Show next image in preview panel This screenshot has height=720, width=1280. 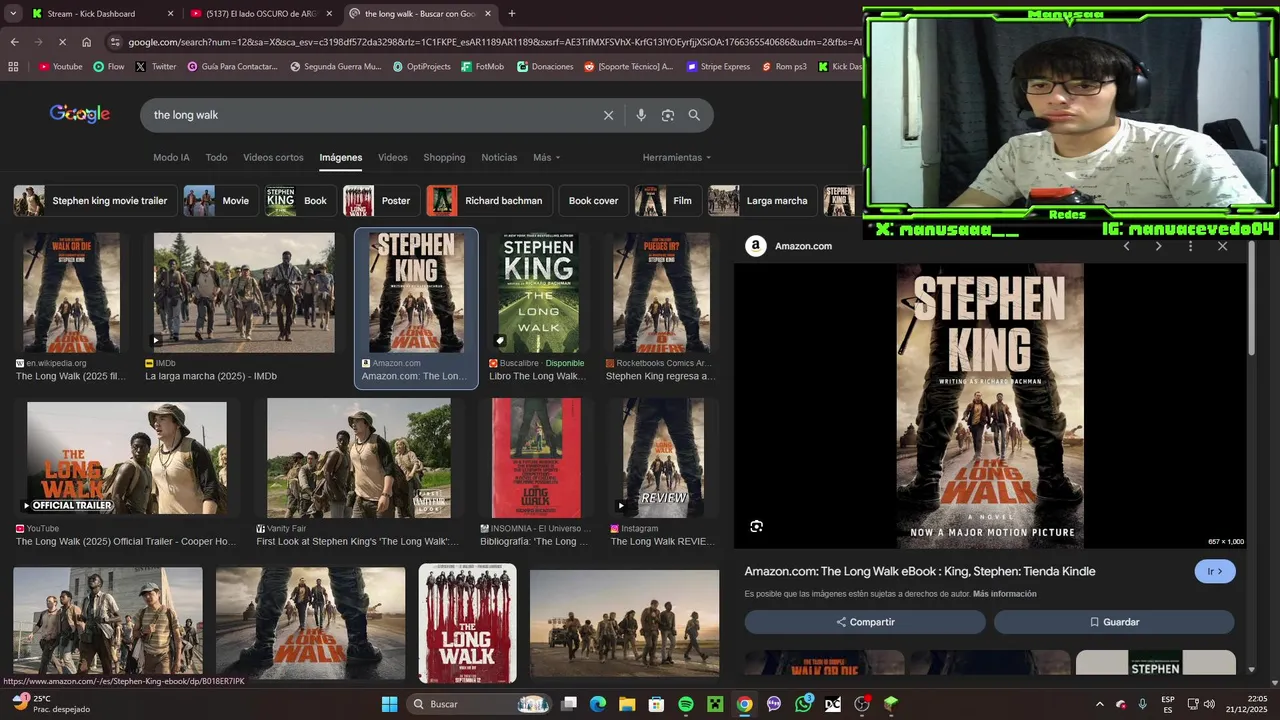1158,246
